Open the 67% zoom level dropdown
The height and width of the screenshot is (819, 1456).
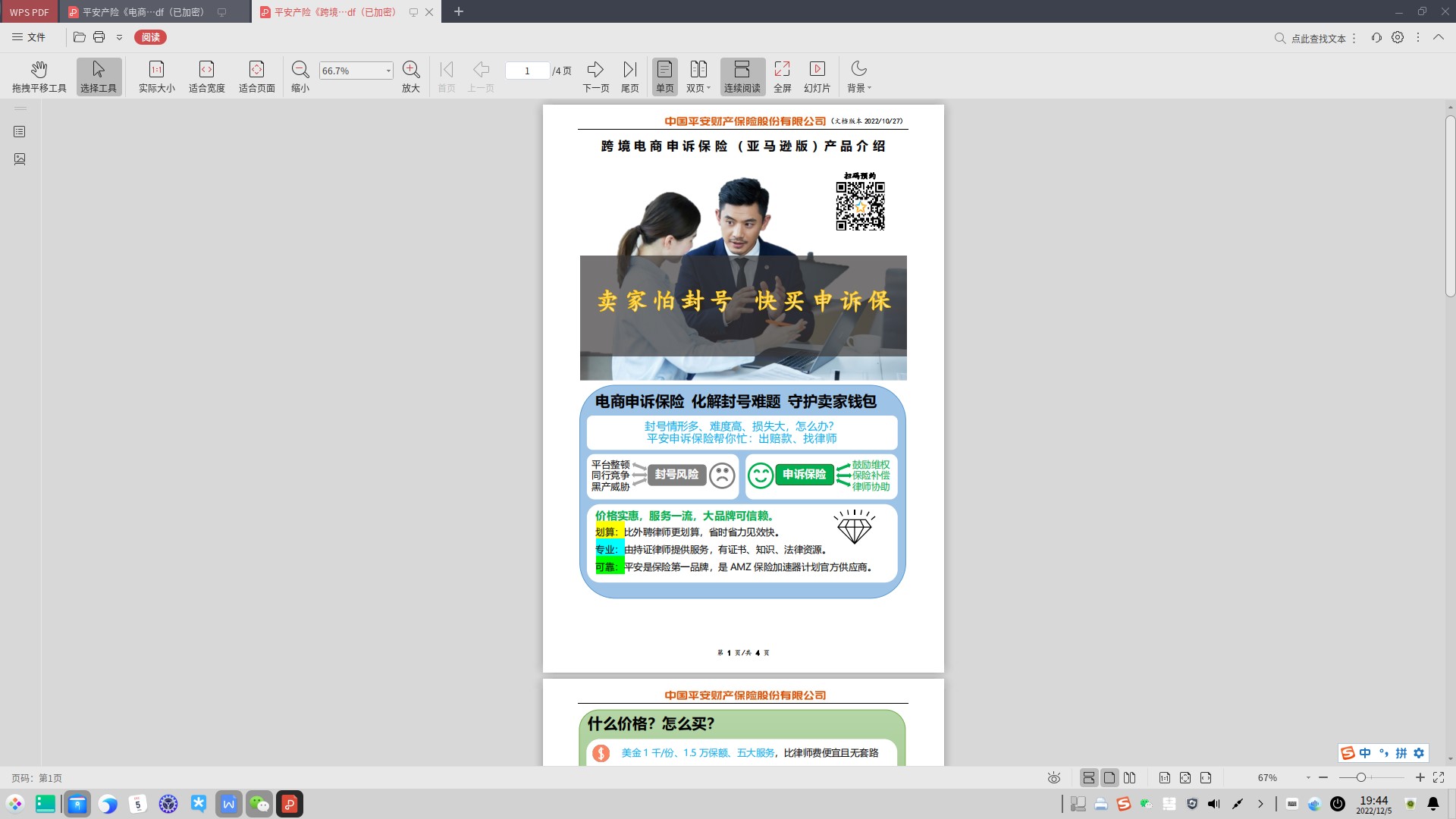(x=1308, y=778)
